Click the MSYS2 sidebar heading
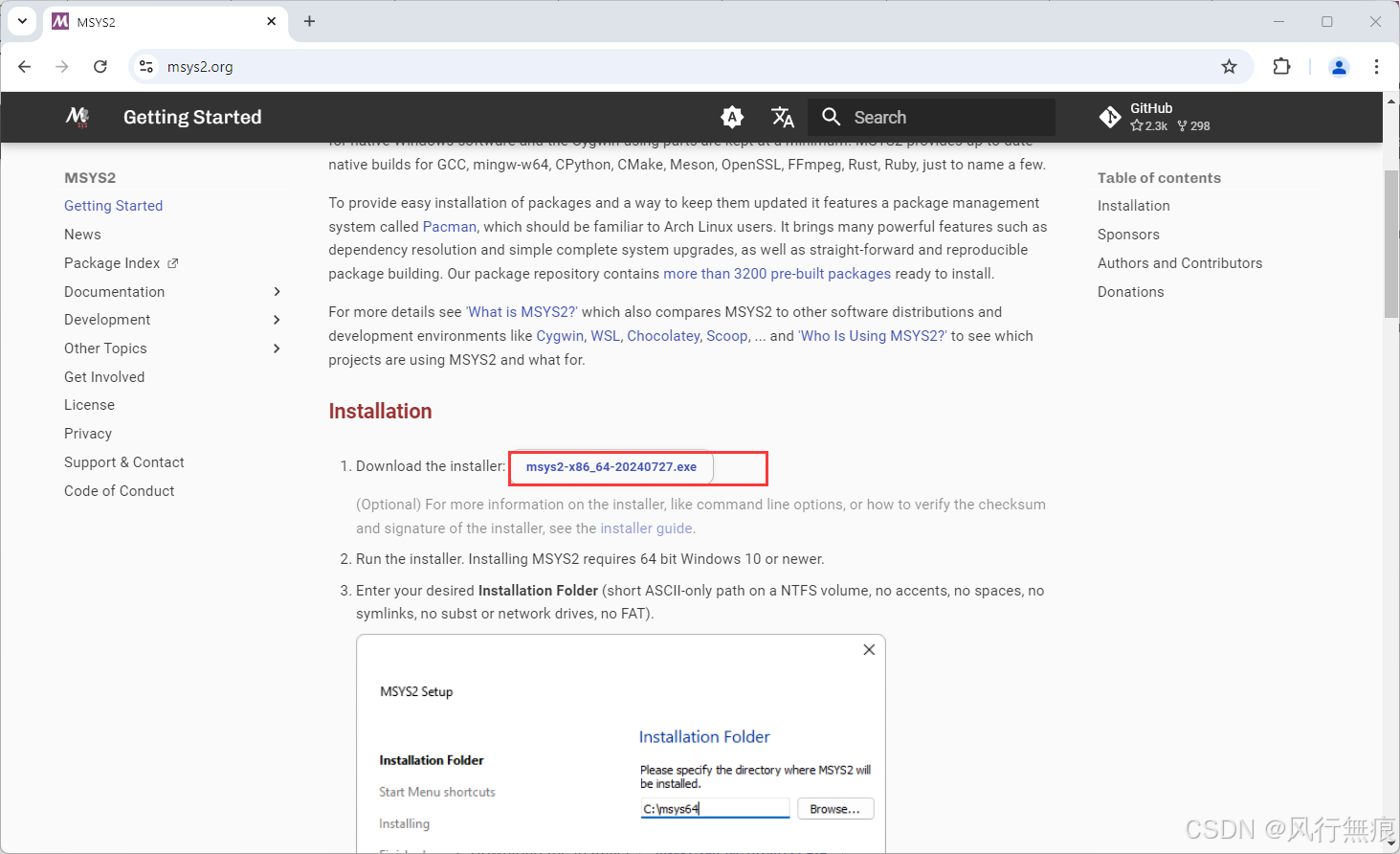 point(90,178)
